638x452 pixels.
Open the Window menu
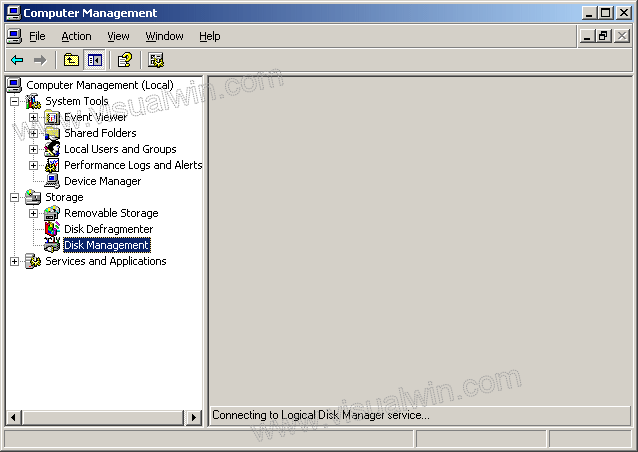click(x=164, y=36)
